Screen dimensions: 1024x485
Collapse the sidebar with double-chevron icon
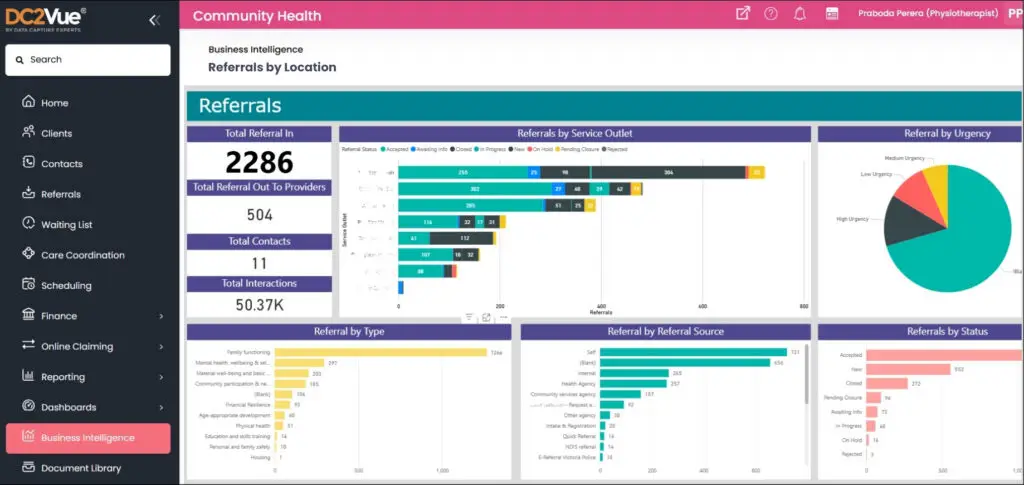click(x=153, y=20)
